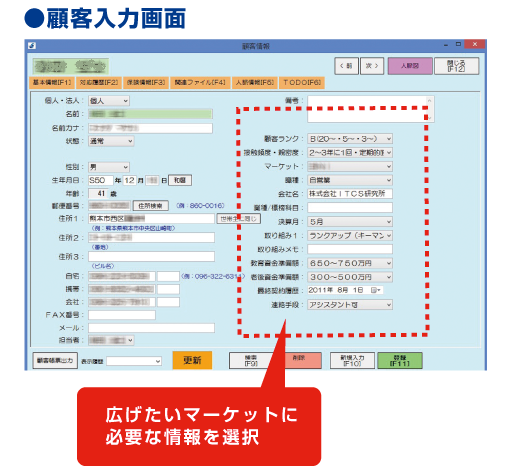Open the 職種 dropdown showing 自営業

[x=350, y=180]
